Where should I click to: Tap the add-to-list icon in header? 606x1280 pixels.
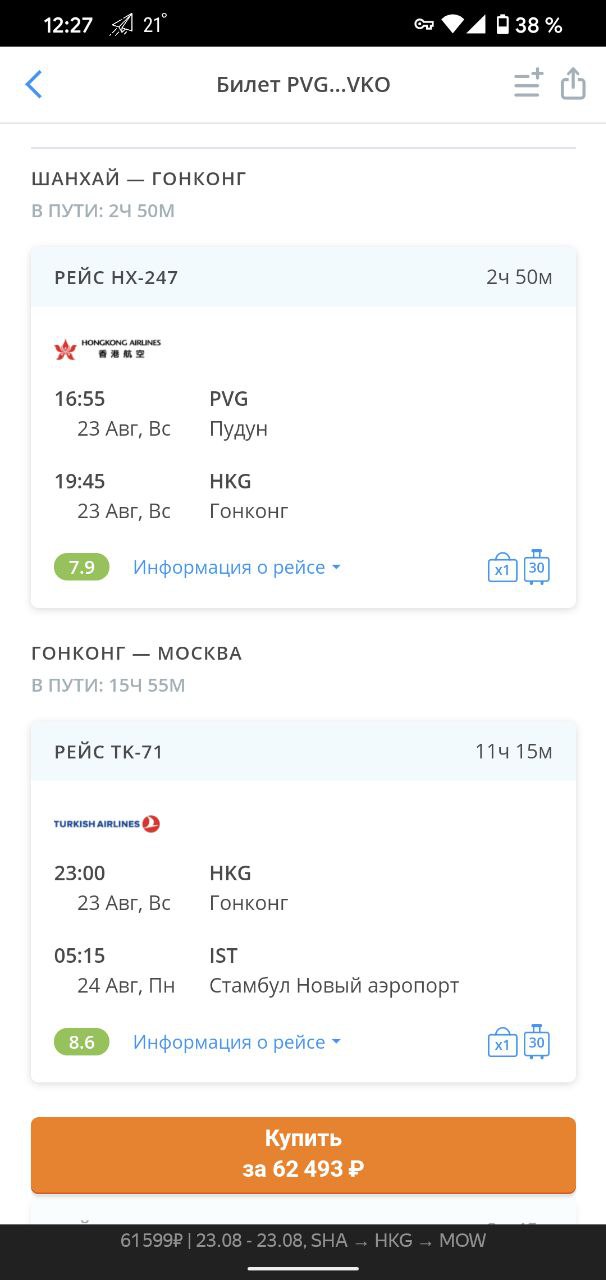tap(528, 83)
